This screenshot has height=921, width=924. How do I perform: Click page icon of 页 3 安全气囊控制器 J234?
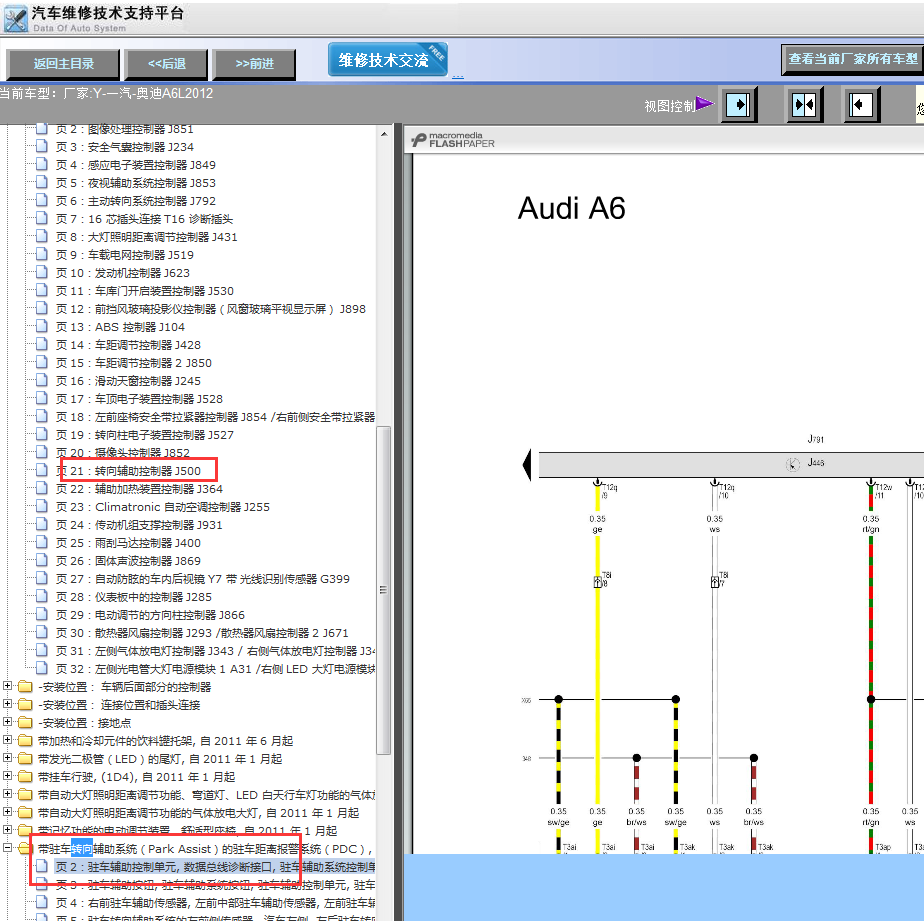point(42,146)
